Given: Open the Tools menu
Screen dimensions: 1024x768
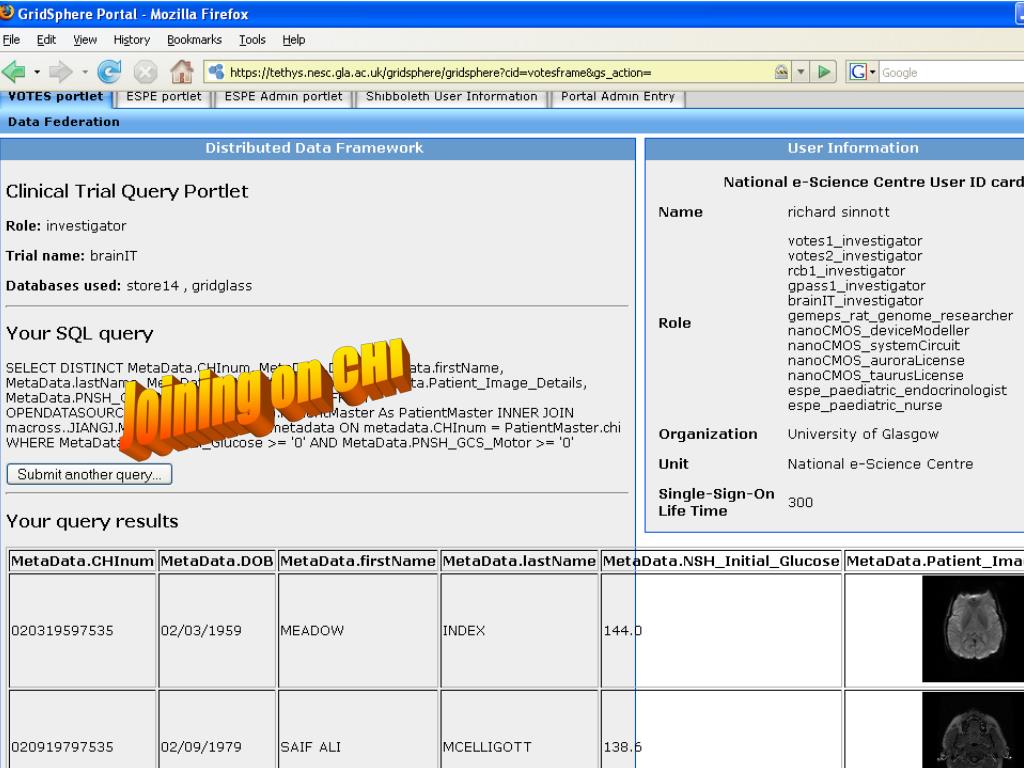Looking at the screenshot, I should [x=252, y=40].
